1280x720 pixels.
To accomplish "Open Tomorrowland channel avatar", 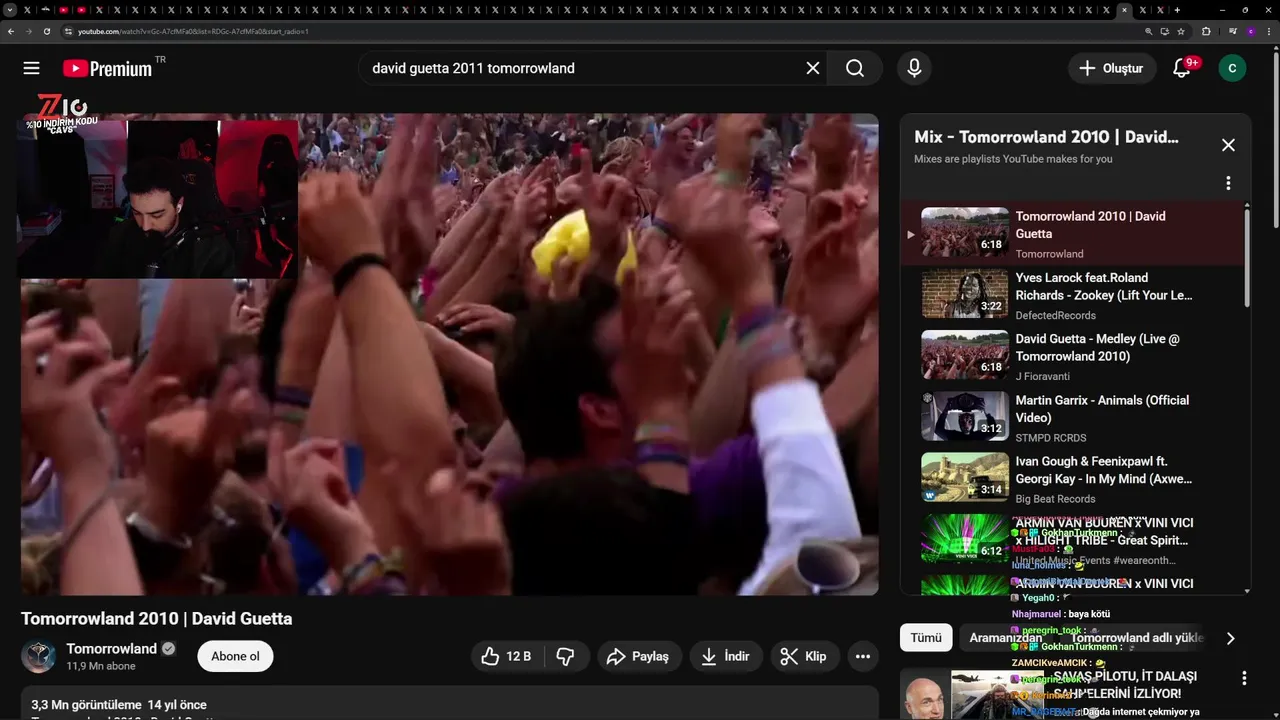I will 38,656.
